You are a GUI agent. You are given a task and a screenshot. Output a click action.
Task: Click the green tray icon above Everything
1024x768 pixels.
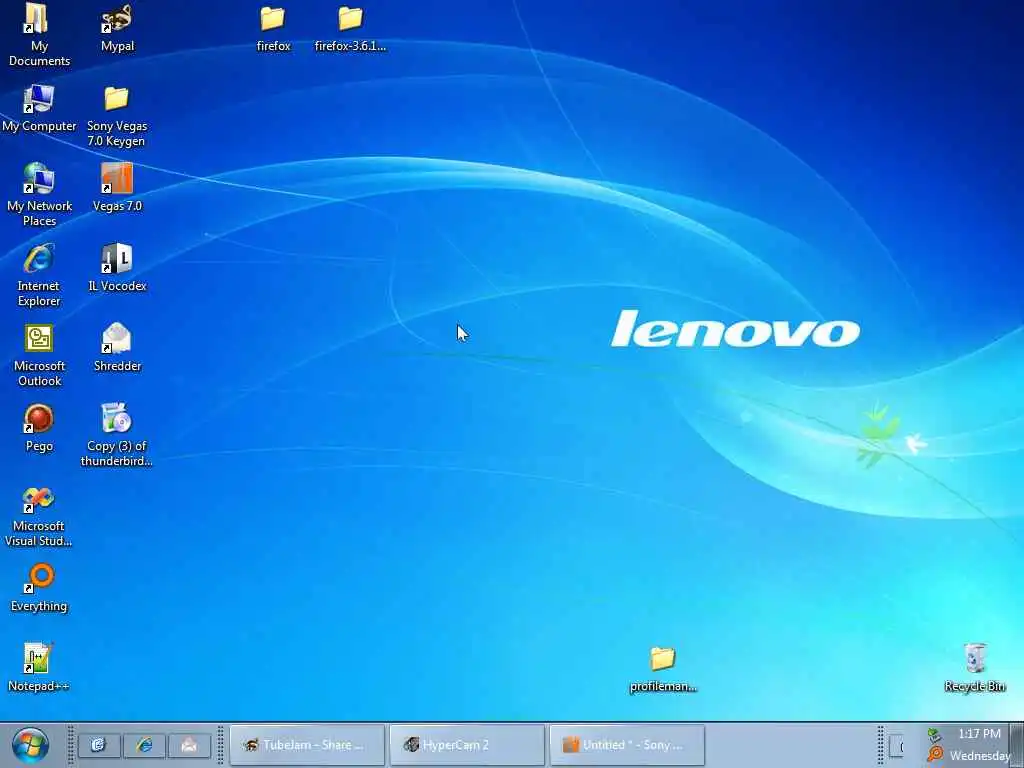[x=935, y=735]
